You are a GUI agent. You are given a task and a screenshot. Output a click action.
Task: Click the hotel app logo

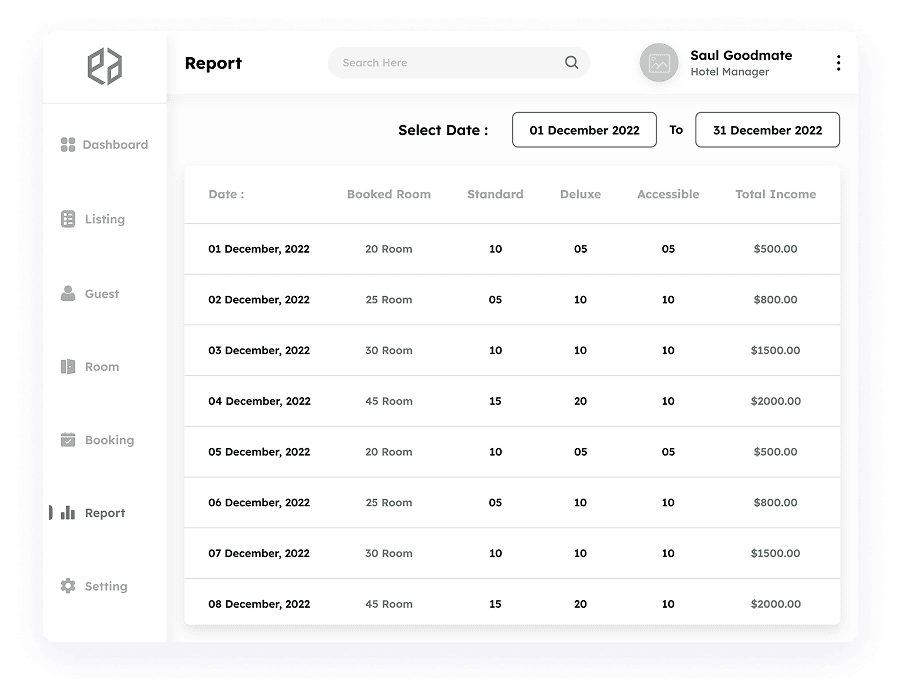[106, 66]
